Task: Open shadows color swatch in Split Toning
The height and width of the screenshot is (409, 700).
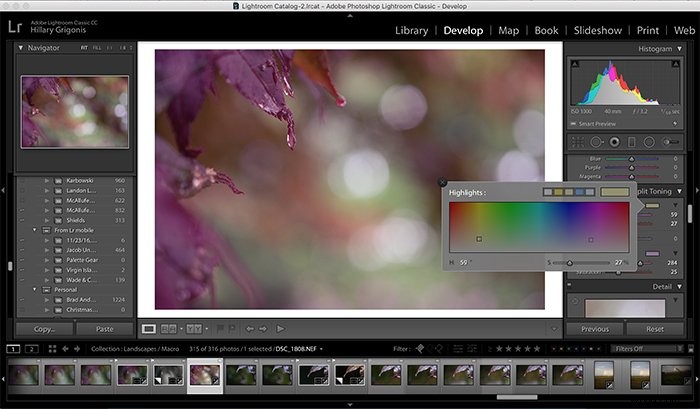Action: (652, 254)
